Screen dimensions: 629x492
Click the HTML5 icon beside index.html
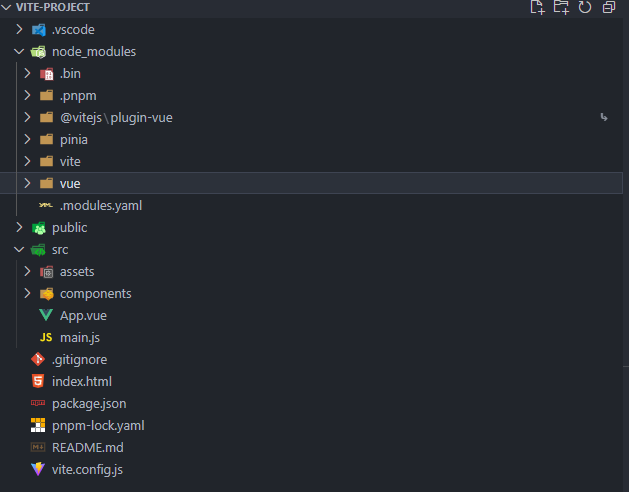point(38,381)
